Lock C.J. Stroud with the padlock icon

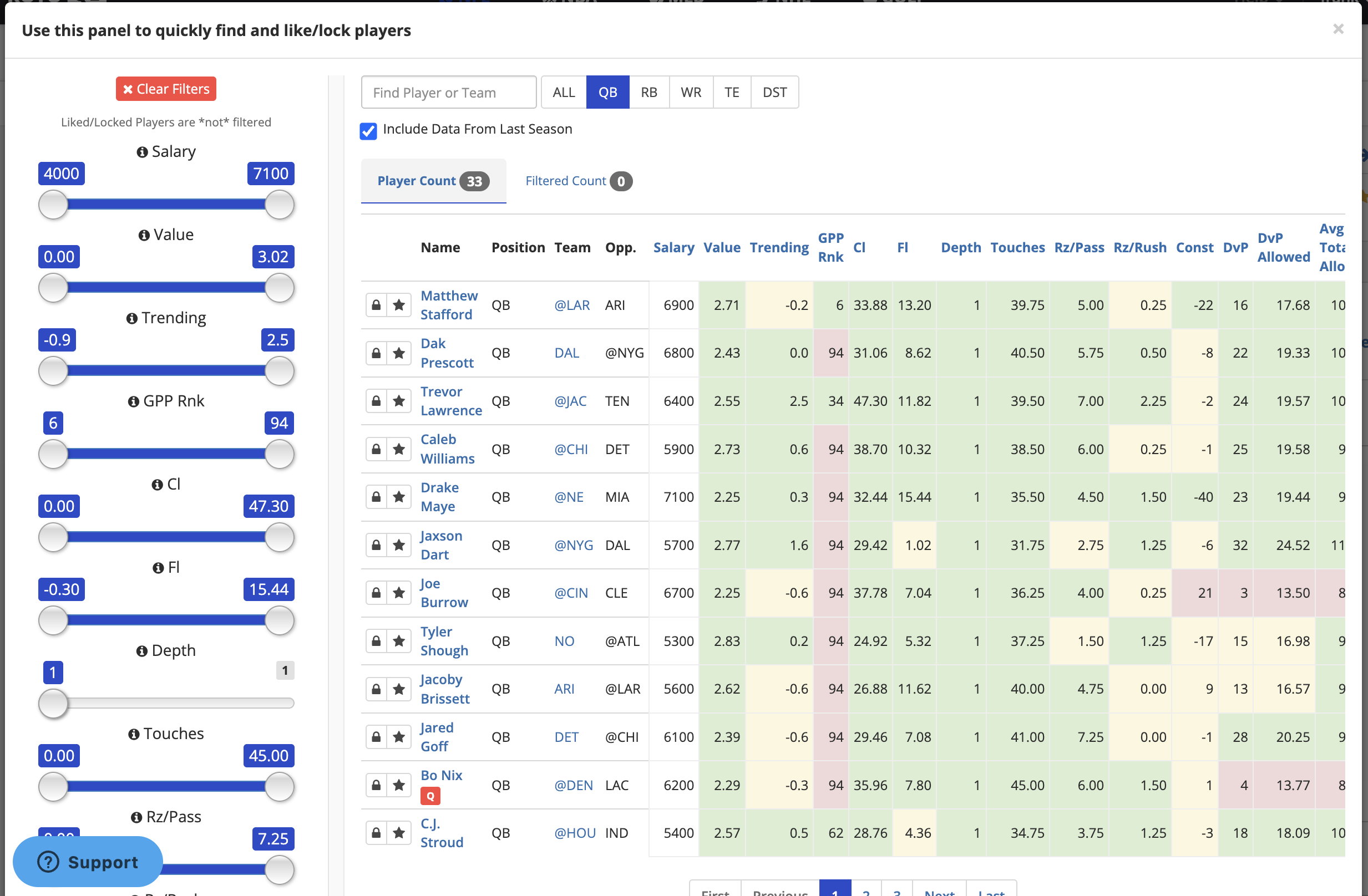[376, 833]
